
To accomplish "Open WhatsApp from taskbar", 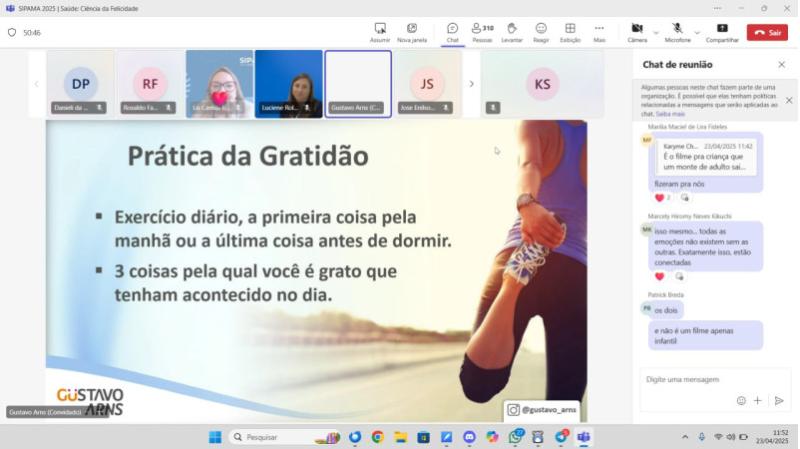I will [515, 437].
